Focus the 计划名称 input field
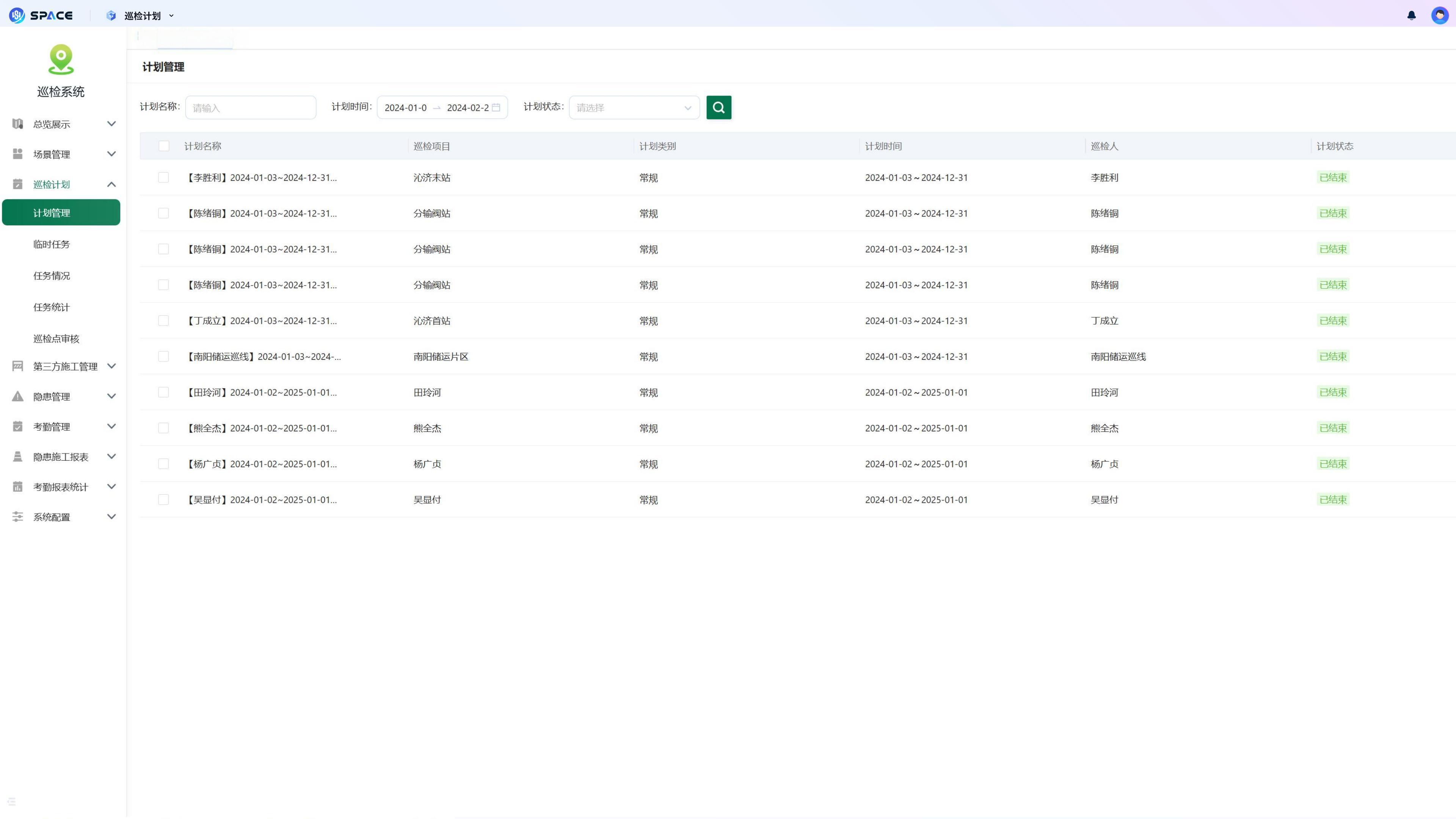 (x=250, y=107)
